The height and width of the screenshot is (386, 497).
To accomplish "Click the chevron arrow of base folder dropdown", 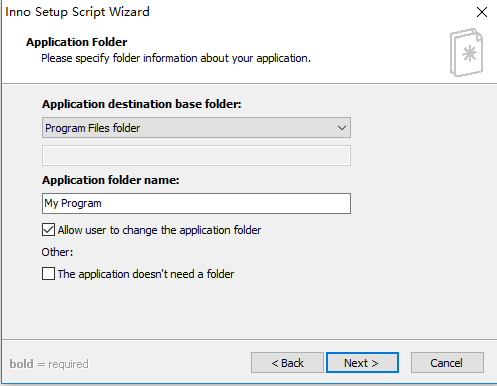I will 342,128.
